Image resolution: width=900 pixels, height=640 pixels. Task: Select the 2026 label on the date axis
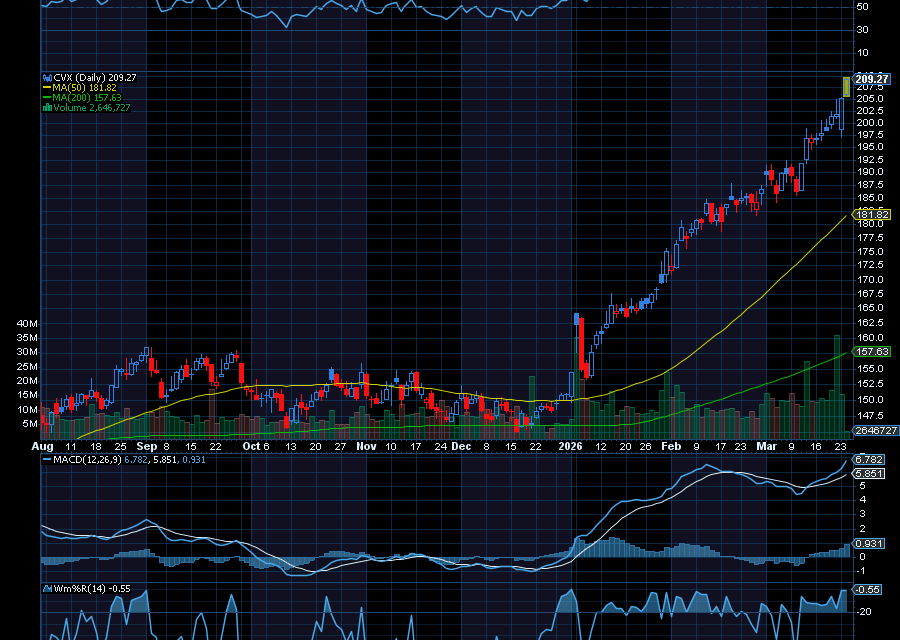click(571, 446)
